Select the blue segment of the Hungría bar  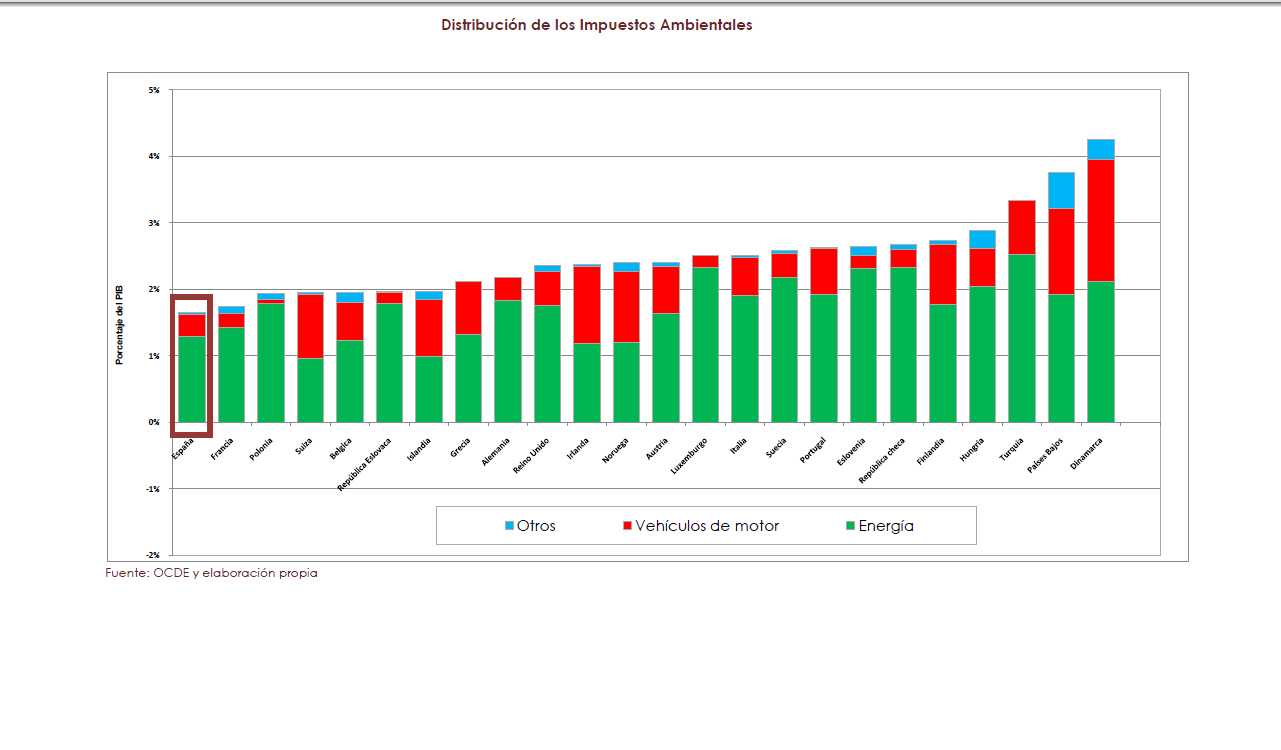coord(982,239)
